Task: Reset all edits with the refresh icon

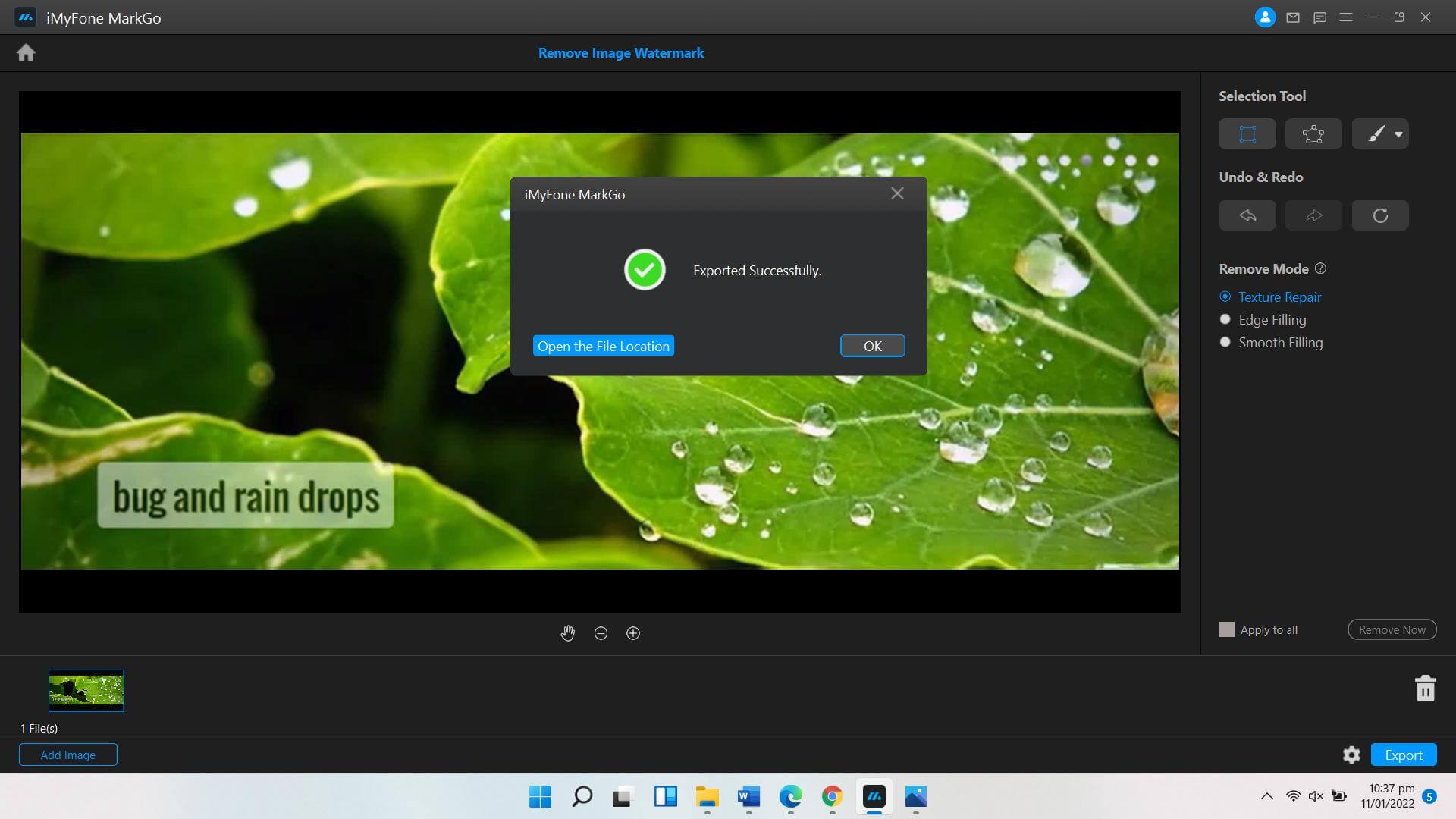Action: point(1380,215)
